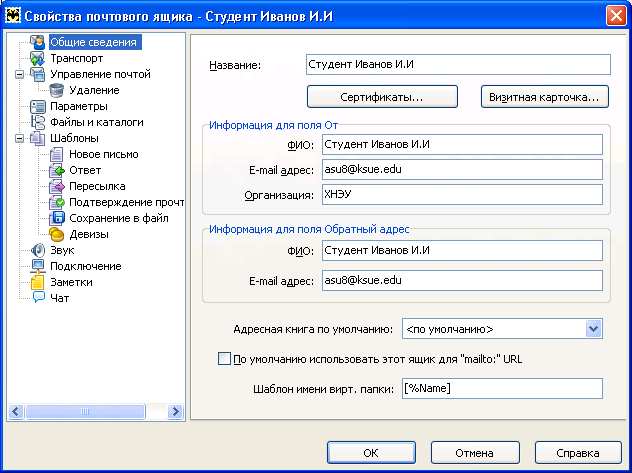Click the Подтверждение прочтения check icon
Screen dimensions: 632x473
57,202
